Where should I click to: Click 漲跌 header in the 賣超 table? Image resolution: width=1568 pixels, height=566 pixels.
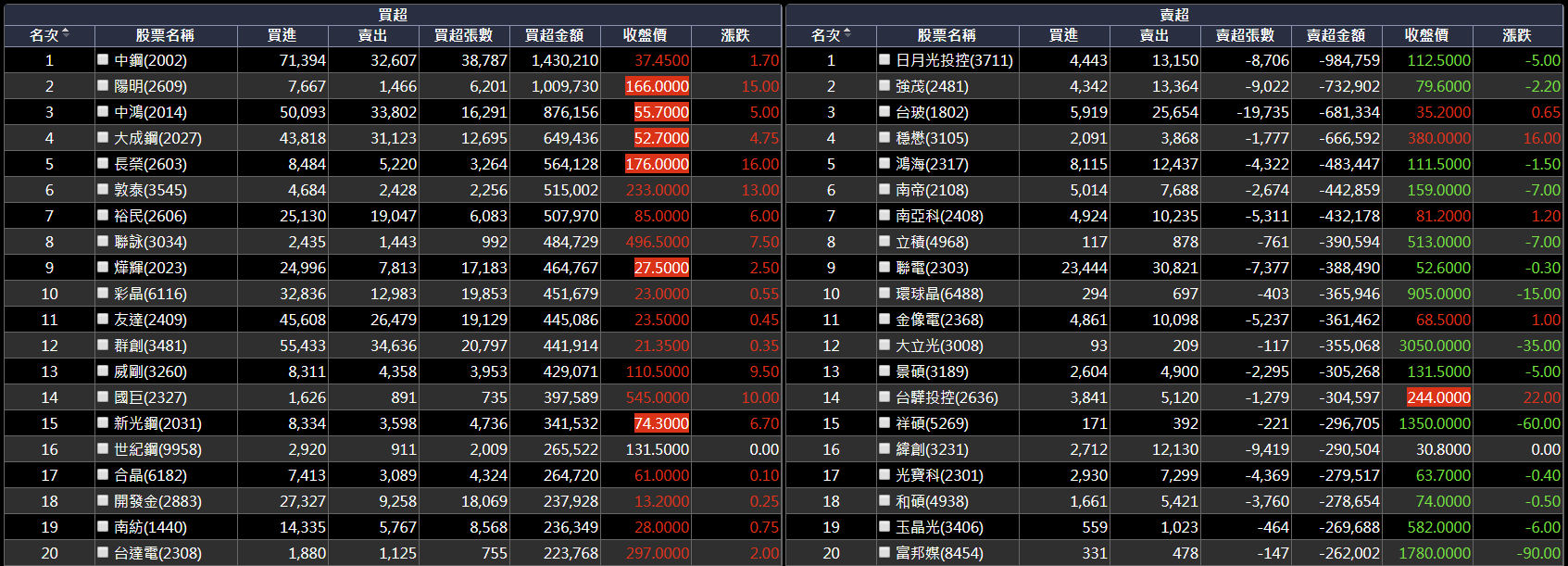point(1517,35)
